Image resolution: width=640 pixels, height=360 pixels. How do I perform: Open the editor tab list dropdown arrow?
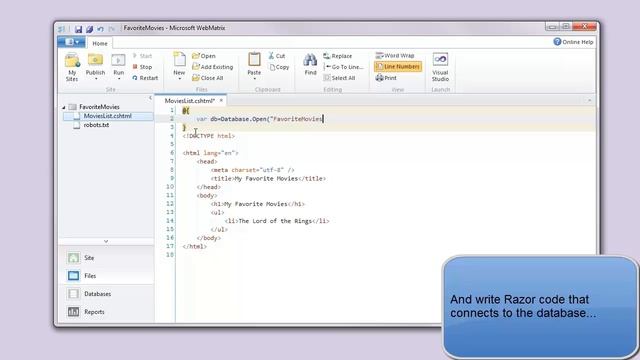pos(589,100)
